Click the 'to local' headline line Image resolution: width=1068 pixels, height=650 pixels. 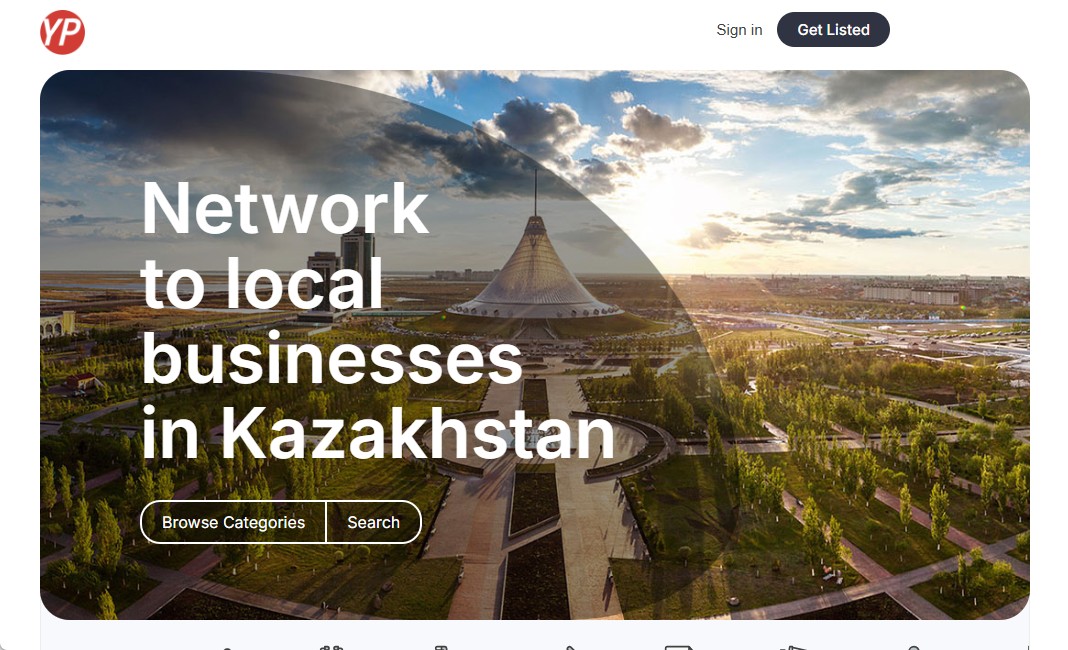pos(262,284)
